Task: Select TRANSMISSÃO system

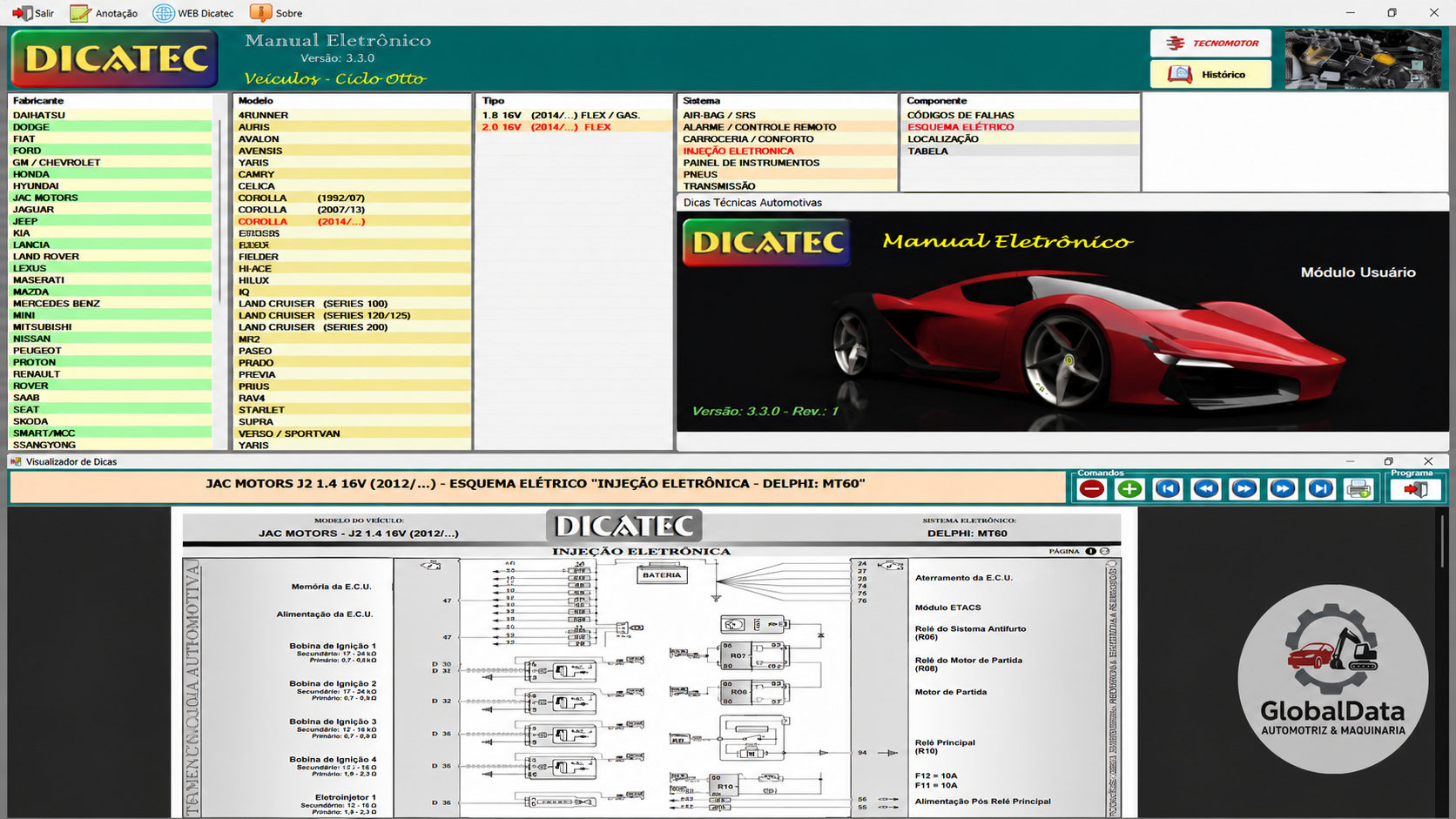Action: pyautogui.click(x=788, y=186)
